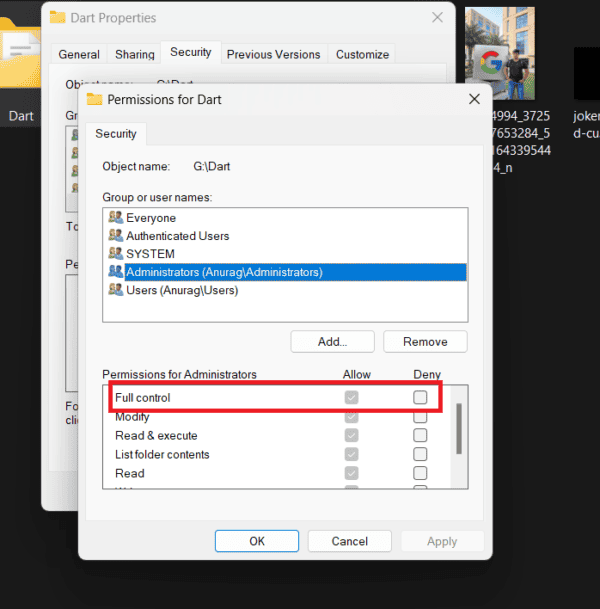Open the General tab in Dart Properties
This screenshot has width=600, height=609.
point(79,54)
